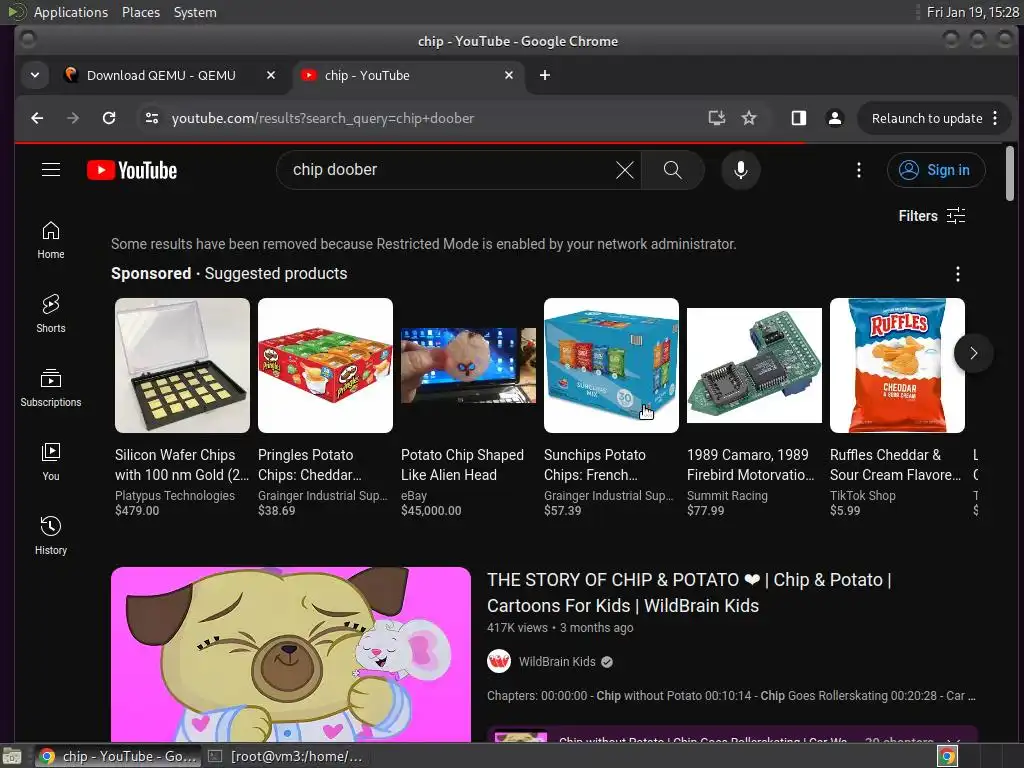This screenshot has height=768, width=1024.
Task: Click the address bar URL
Action: coord(323,118)
